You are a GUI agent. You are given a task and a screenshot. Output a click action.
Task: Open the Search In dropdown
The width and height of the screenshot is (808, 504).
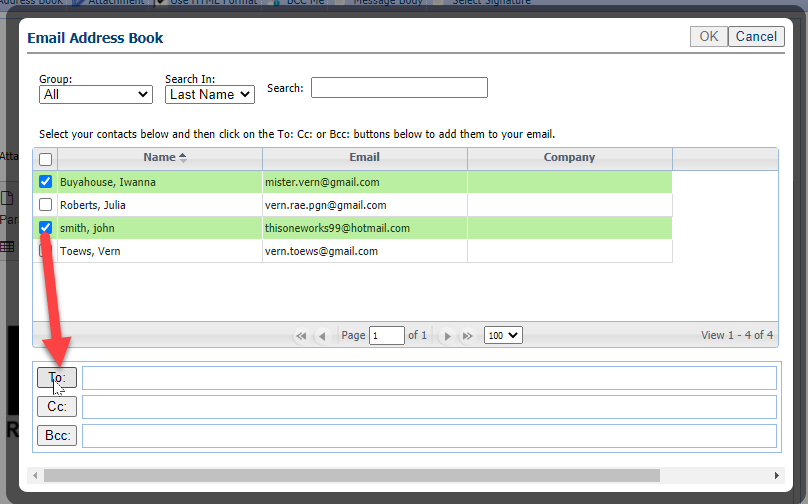[x=210, y=94]
